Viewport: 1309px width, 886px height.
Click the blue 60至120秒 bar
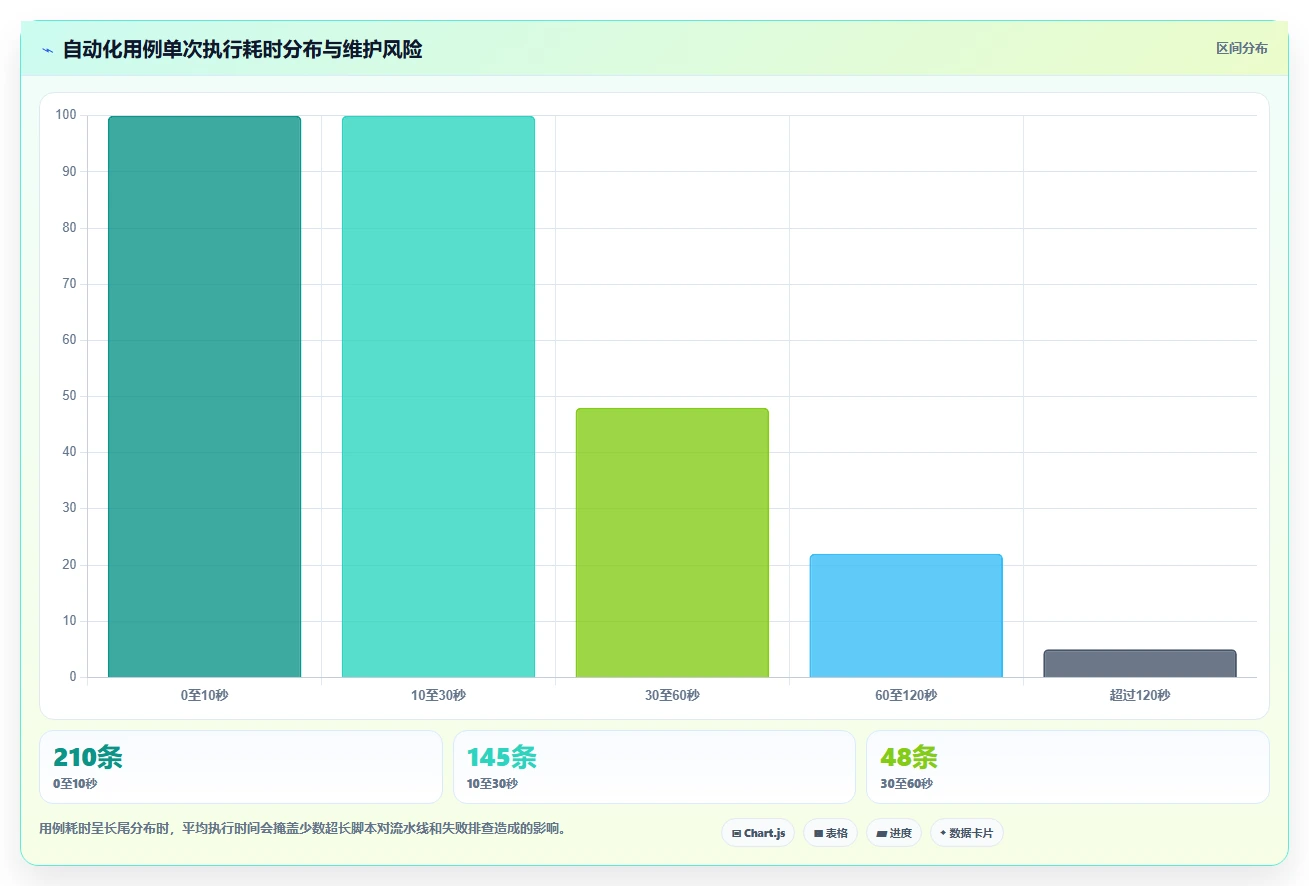(x=906, y=616)
